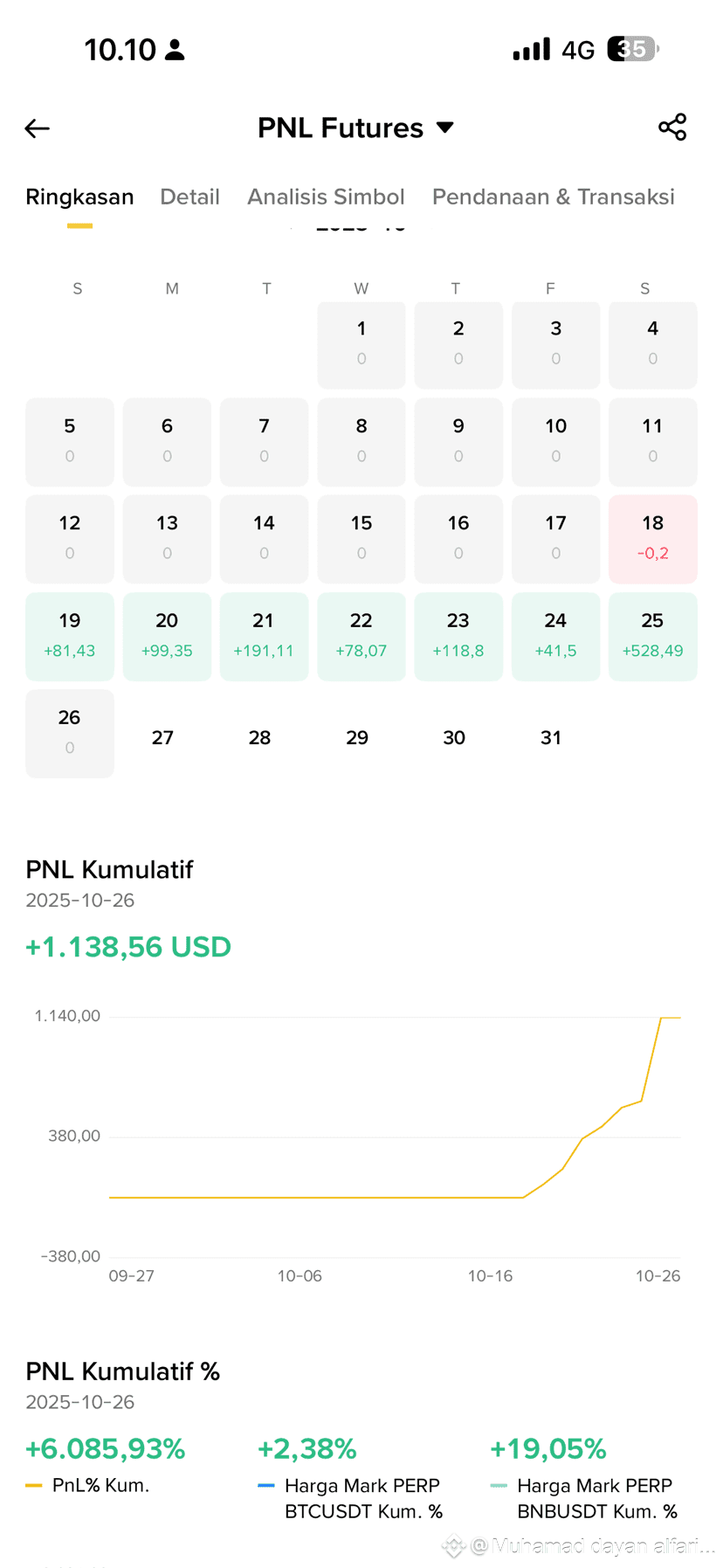Switch to the Detail tab
Viewport: 723px width, 1568px height.
pyautogui.click(x=189, y=197)
